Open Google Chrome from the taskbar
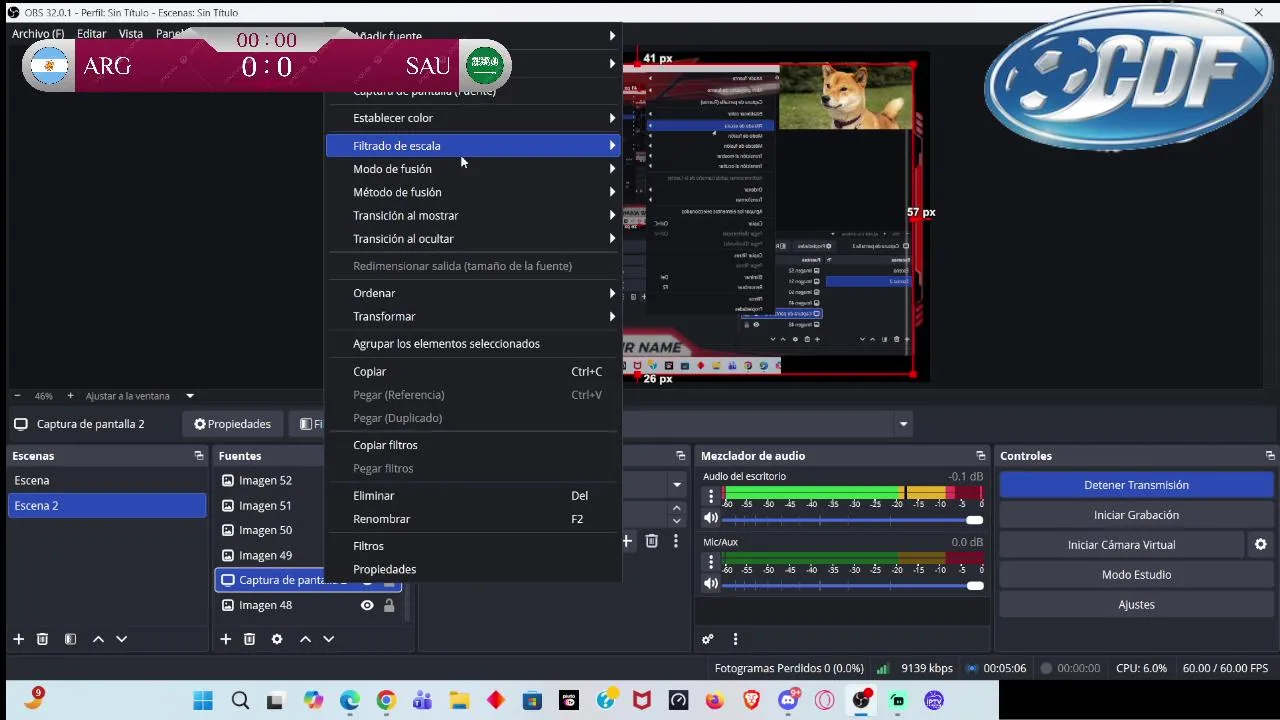Viewport: 1280px width, 720px height. coord(386,701)
